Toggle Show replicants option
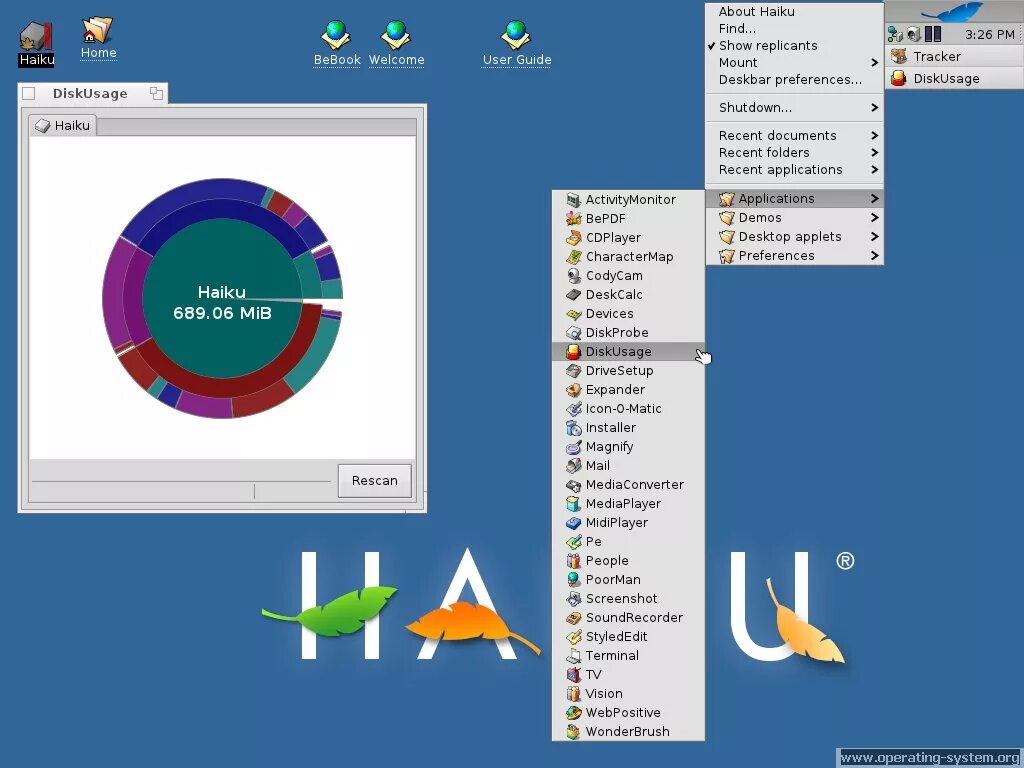This screenshot has width=1024, height=768. (794, 45)
